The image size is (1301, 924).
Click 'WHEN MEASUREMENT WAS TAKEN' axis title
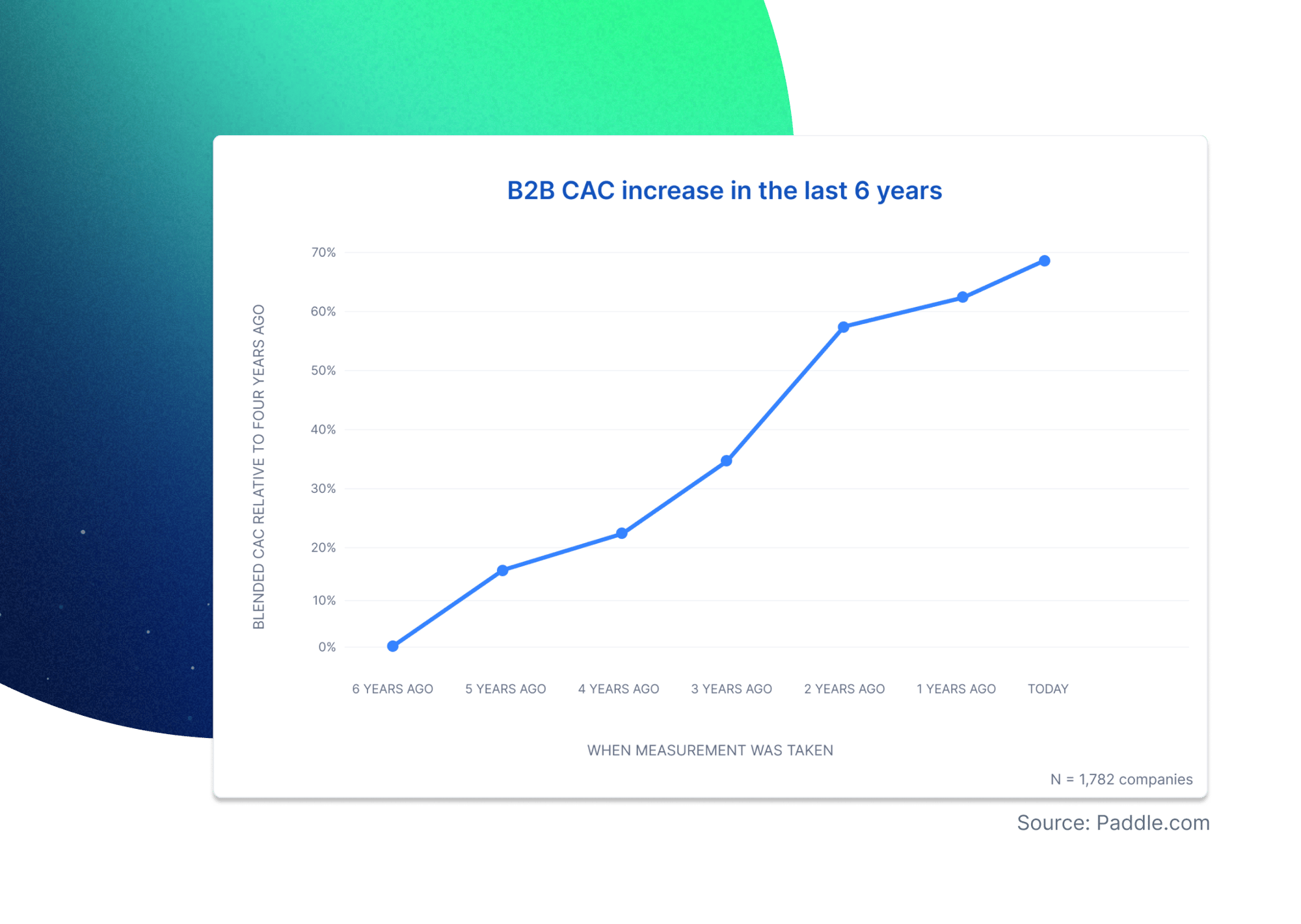[710, 750]
